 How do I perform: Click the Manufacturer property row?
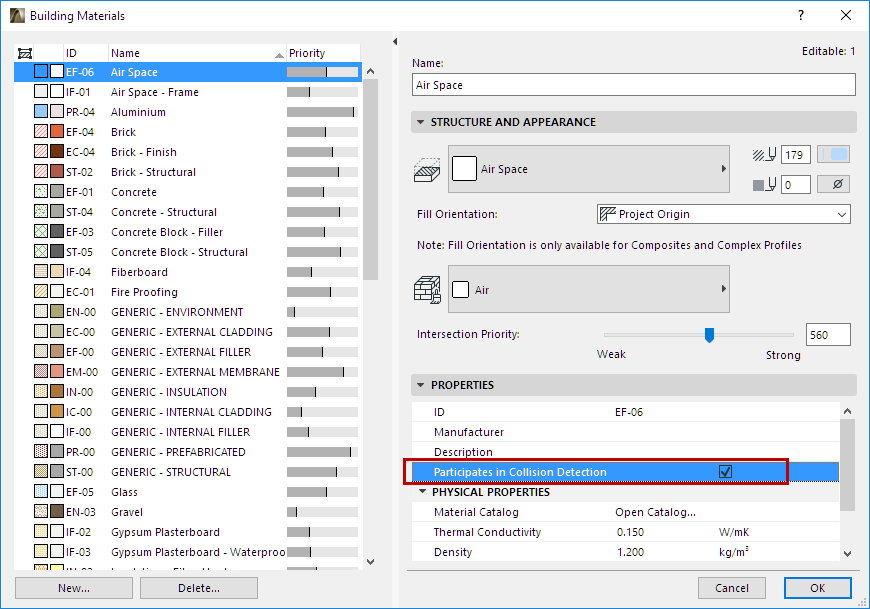[x=625, y=432]
